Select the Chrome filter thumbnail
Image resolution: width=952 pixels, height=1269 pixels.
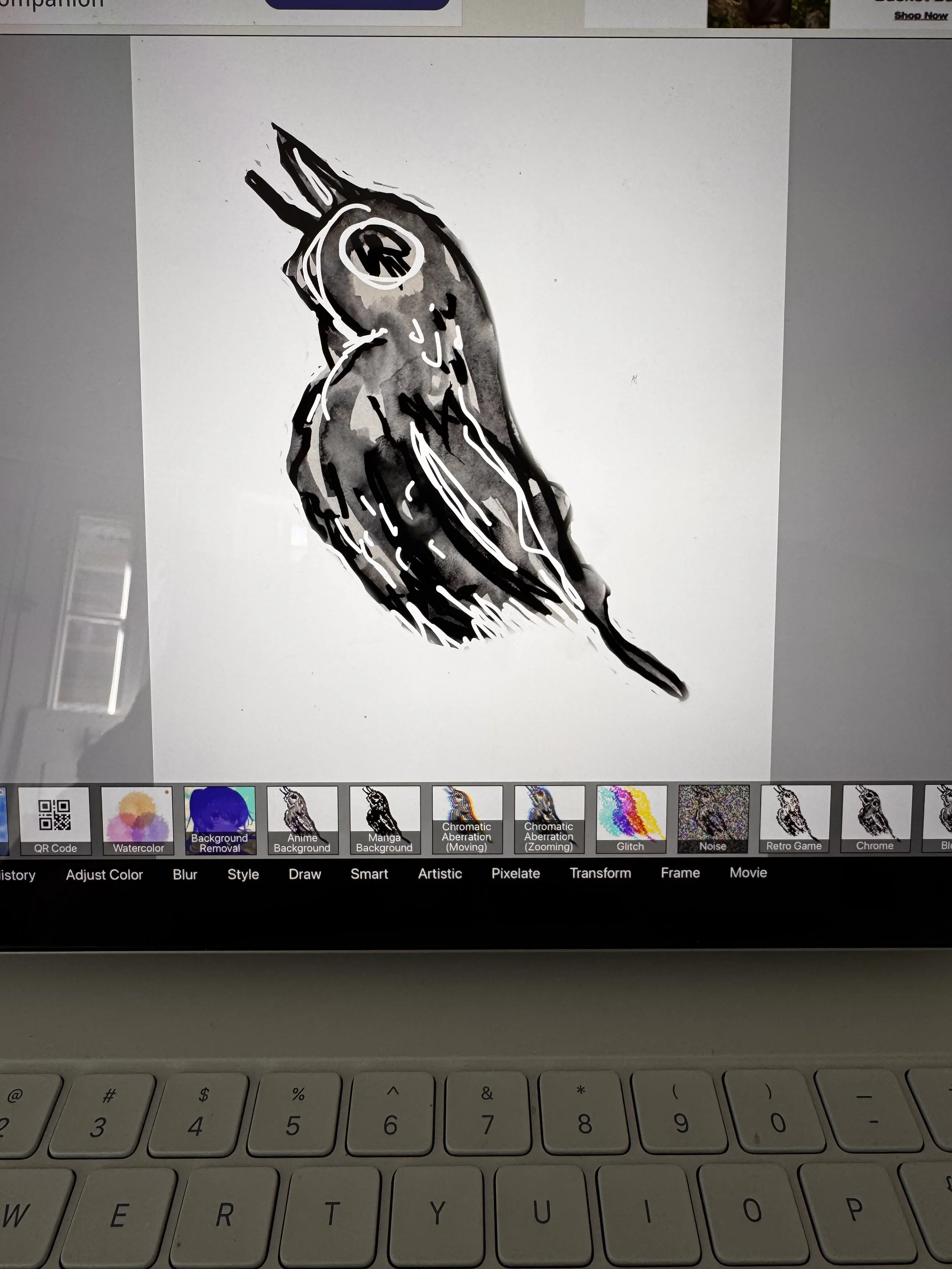click(x=876, y=819)
